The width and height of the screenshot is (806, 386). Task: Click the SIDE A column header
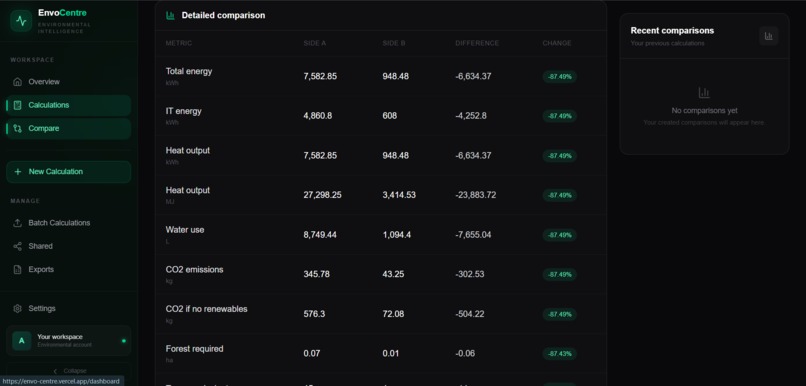click(315, 43)
